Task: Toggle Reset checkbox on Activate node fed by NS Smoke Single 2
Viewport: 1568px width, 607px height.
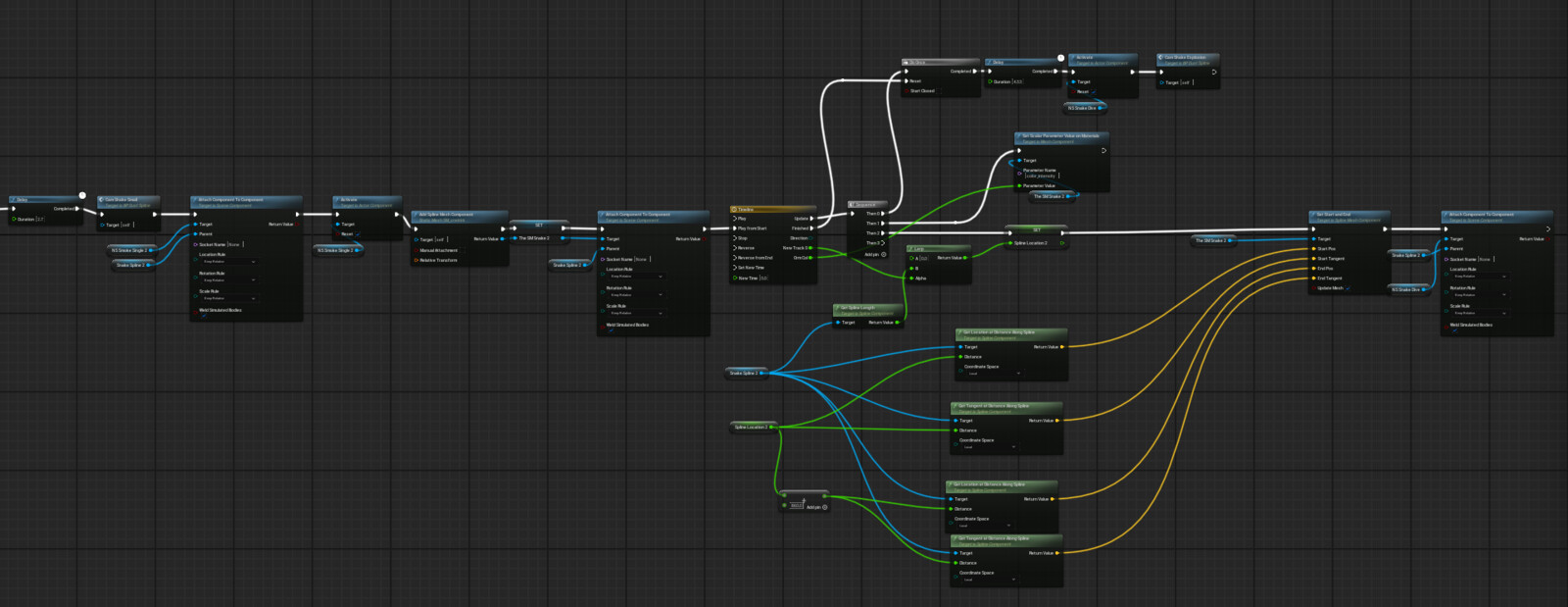Action: click(x=358, y=234)
